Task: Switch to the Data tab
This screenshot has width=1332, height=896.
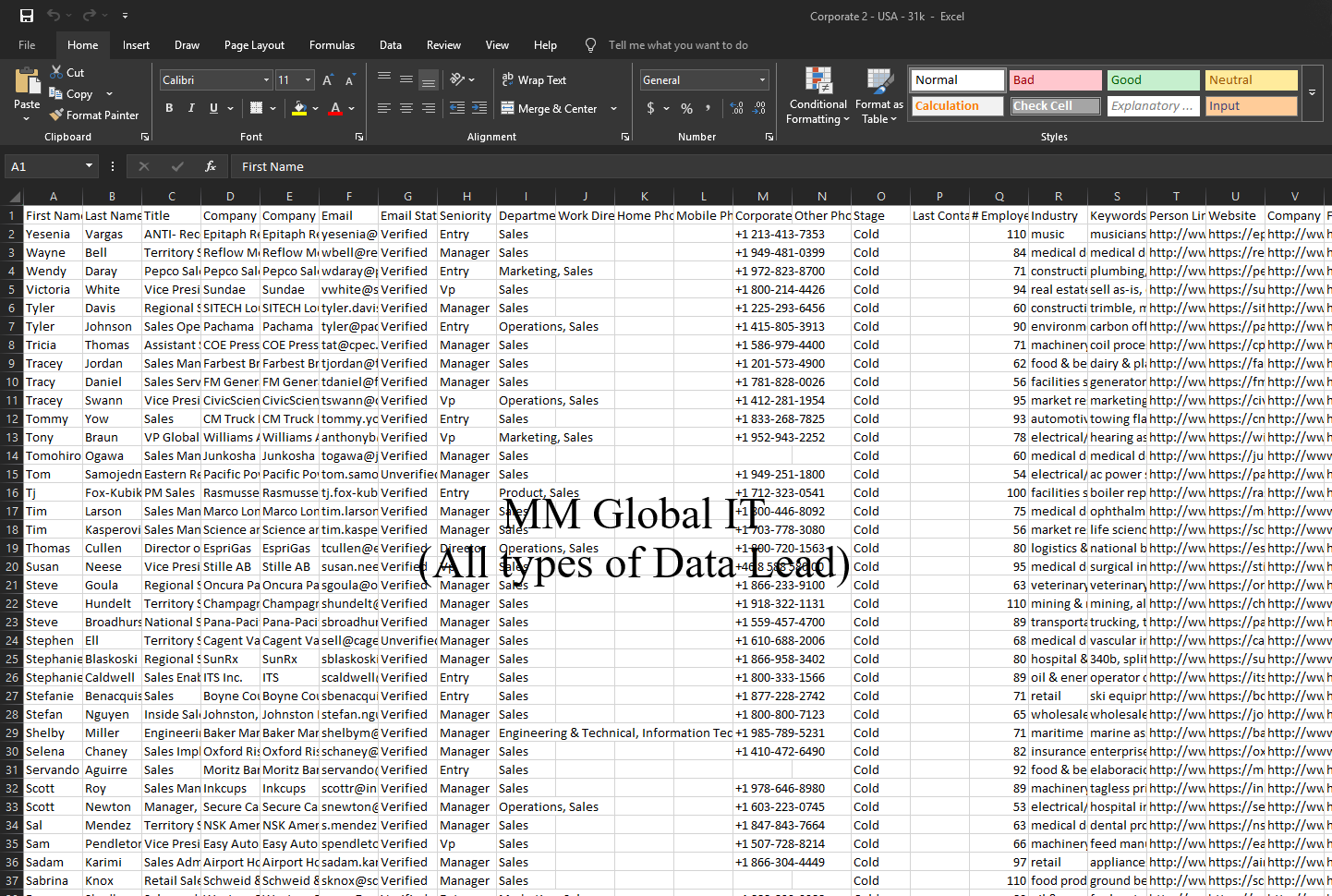Action: 391,45
